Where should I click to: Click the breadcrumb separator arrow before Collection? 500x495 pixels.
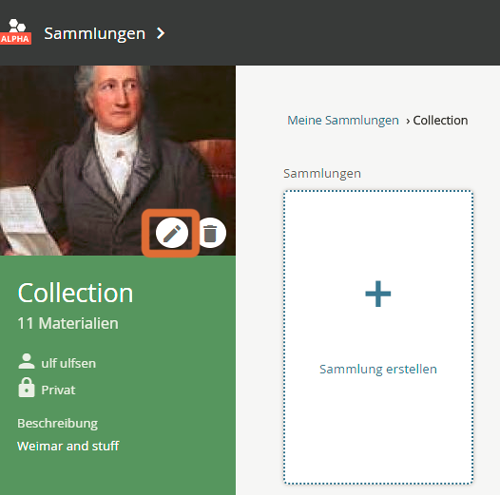coord(408,121)
